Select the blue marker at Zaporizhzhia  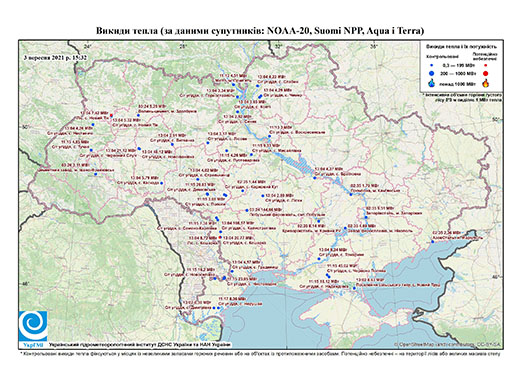coord(366,217)
